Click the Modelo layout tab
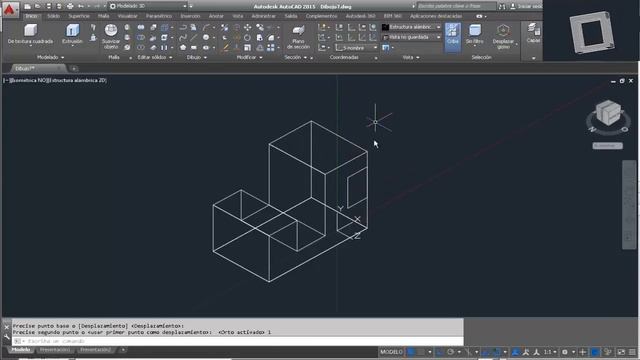The image size is (640, 360). tap(20, 350)
